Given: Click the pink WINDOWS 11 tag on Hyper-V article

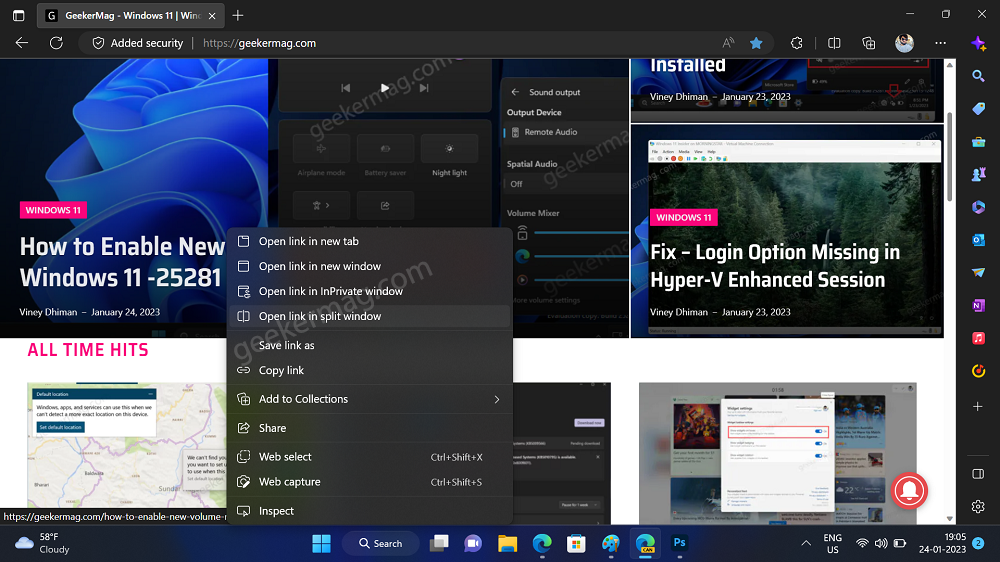Looking at the screenshot, I should 684,218.
